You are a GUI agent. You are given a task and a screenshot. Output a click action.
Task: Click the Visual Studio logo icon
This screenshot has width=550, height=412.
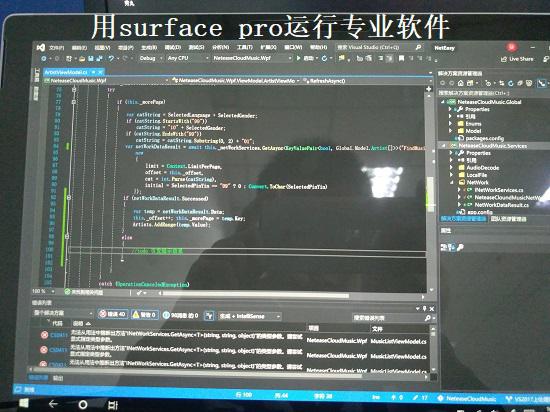(x=41, y=47)
